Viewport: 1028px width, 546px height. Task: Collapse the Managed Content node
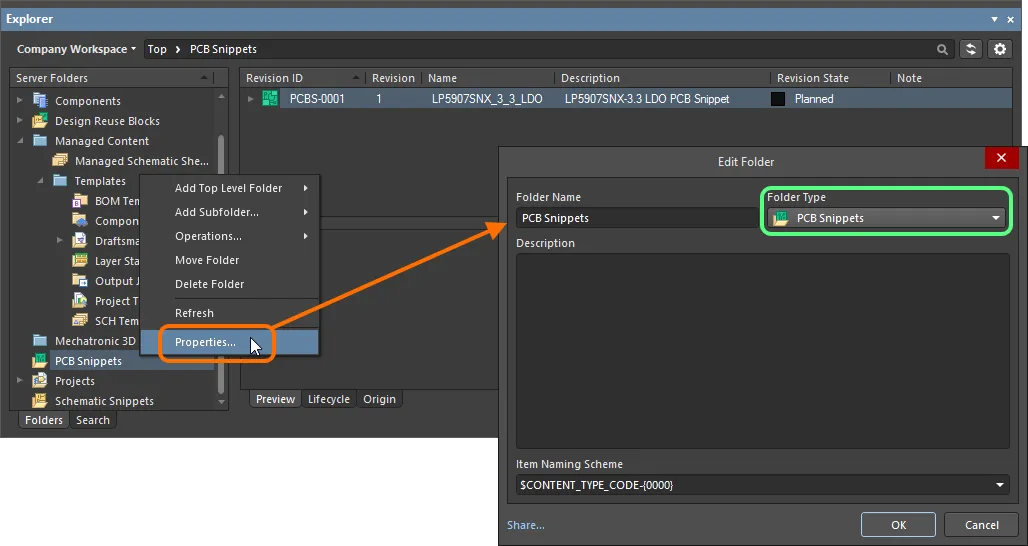coord(20,141)
